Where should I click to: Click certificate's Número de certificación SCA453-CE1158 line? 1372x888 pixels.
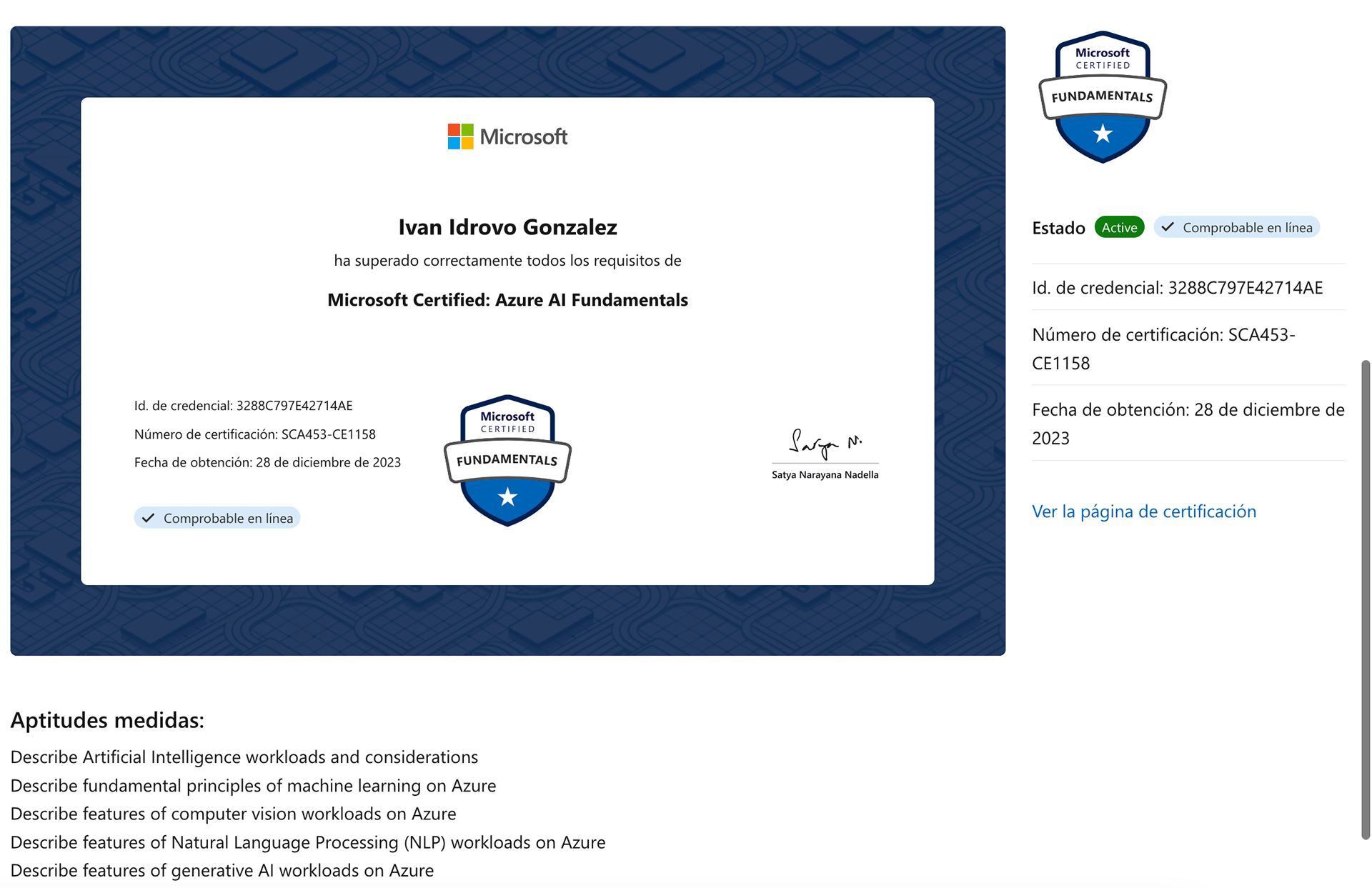[255, 434]
